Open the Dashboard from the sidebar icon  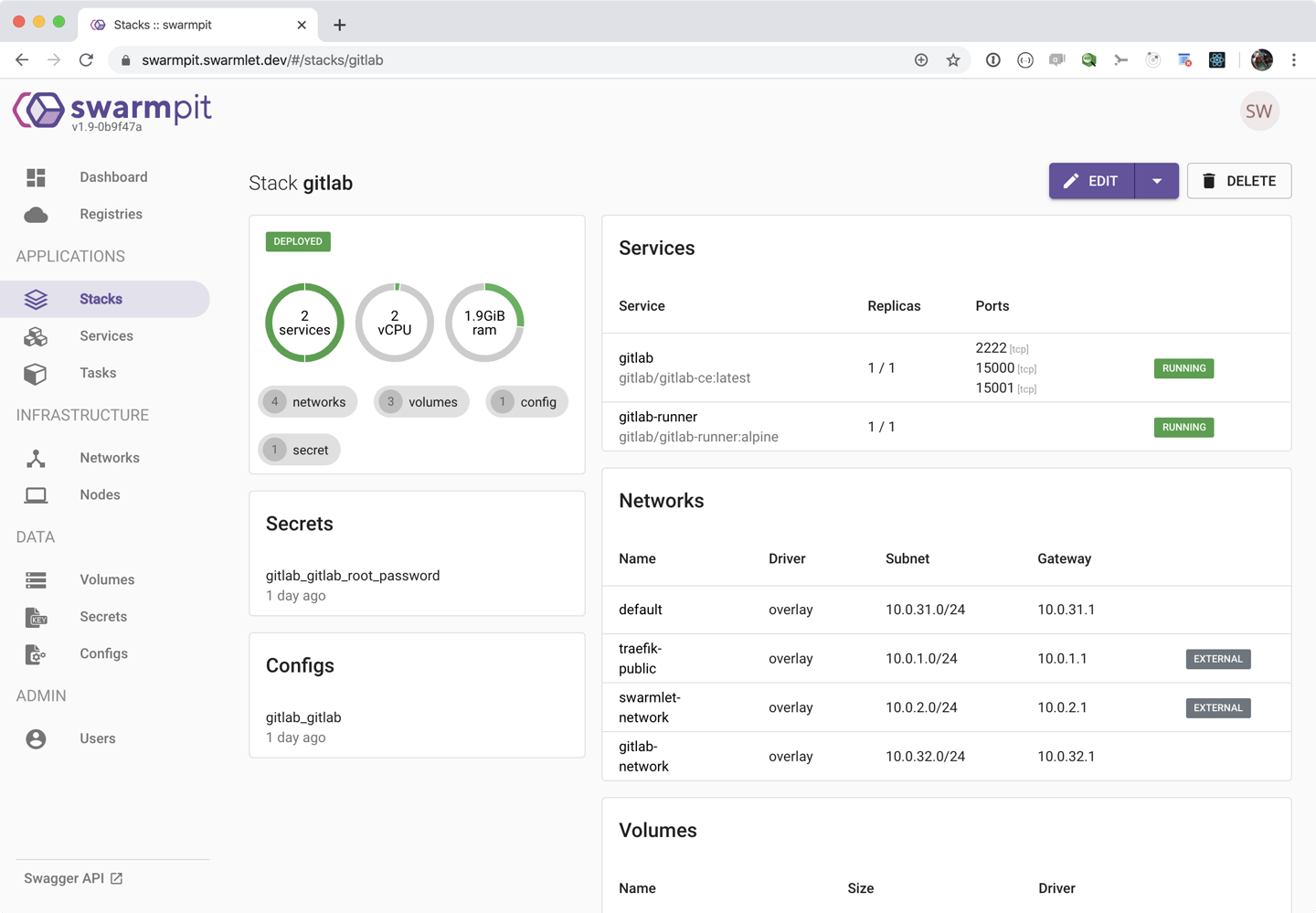click(36, 176)
